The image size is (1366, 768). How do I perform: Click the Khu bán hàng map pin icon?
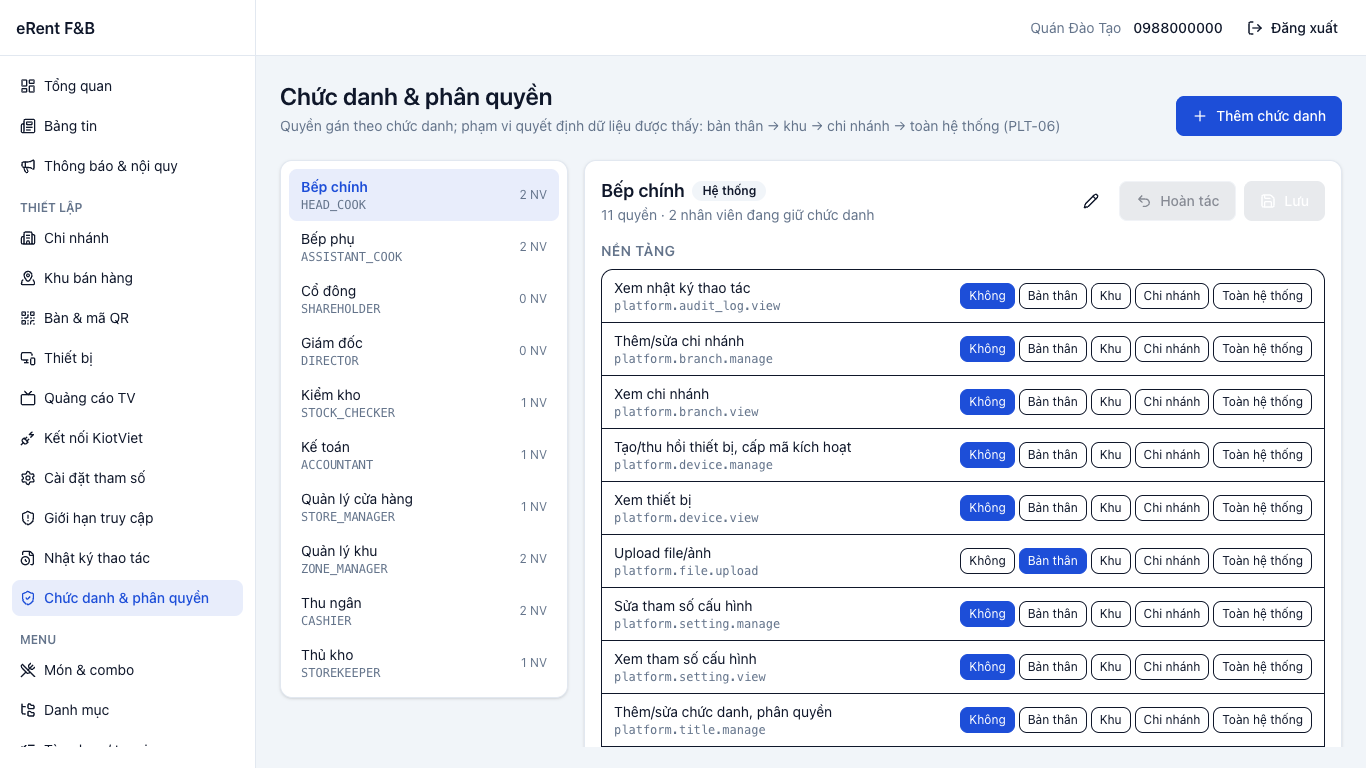click(28, 278)
